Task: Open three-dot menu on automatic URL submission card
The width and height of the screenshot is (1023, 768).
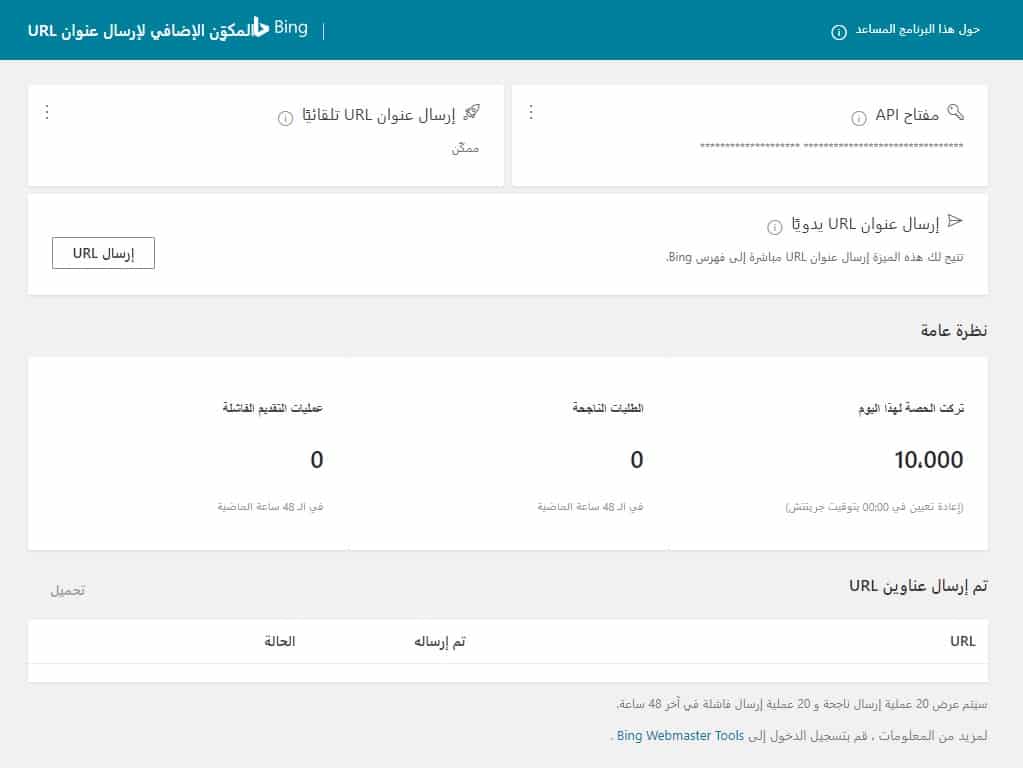Action: point(47,112)
